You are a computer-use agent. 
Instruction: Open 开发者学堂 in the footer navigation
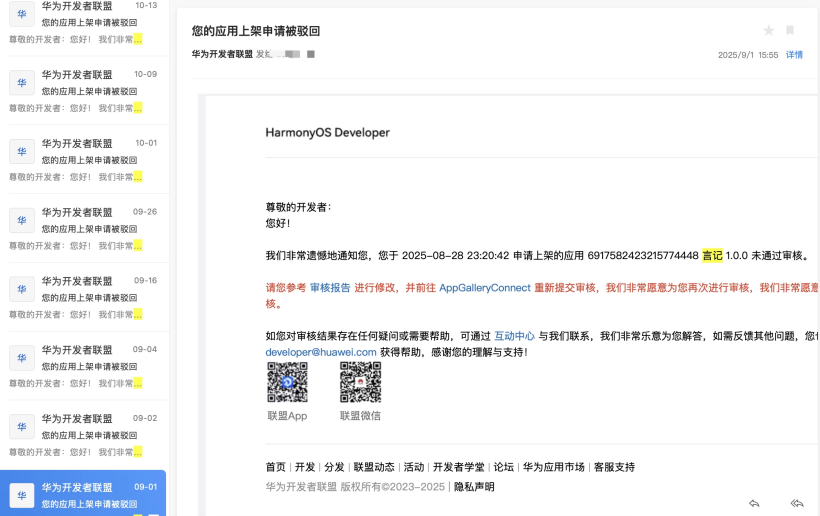(x=458, y=467)
